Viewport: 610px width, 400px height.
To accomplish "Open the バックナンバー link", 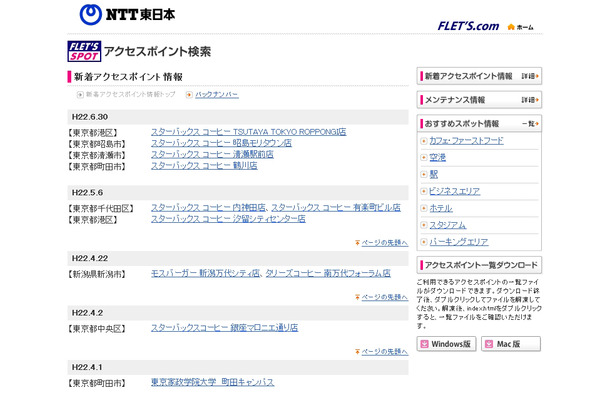I will coord(217,95).
